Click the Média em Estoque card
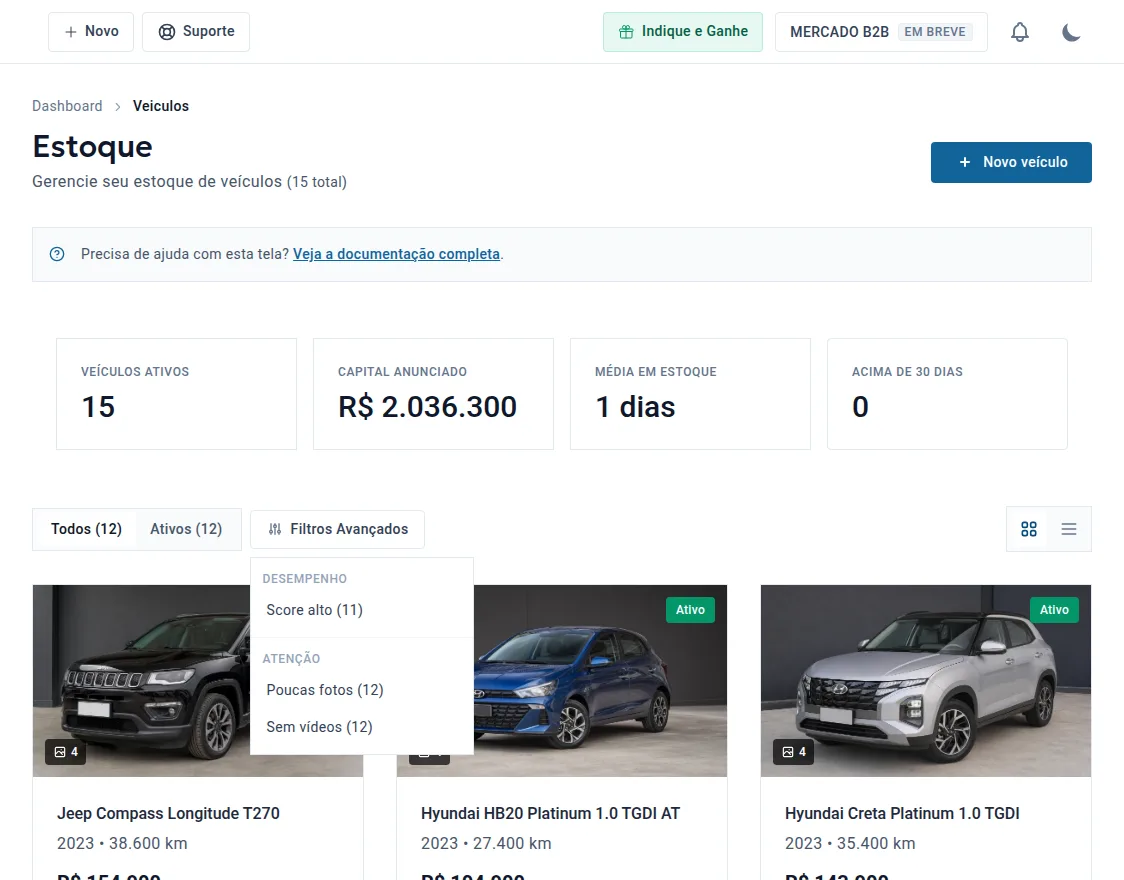 [x=690, y=394]
